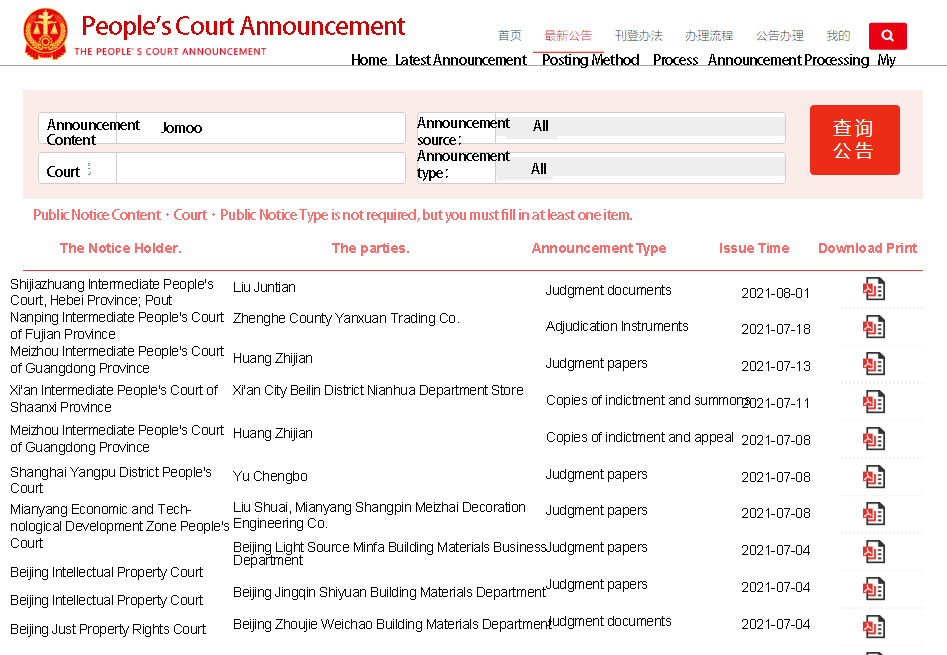The image size is (947, 655).
Task: Download PDF for Xi'an Nianhua Department Store
Action: coord(874,401)
